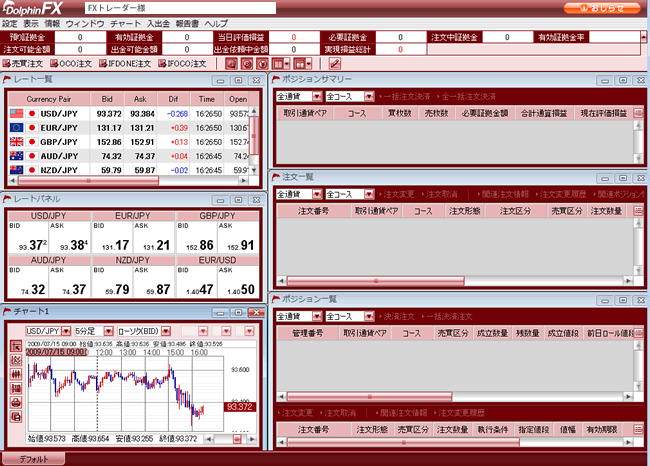Click the Bid column header in rate list
This screenshot has width=650, height=466.
(107, 99)
